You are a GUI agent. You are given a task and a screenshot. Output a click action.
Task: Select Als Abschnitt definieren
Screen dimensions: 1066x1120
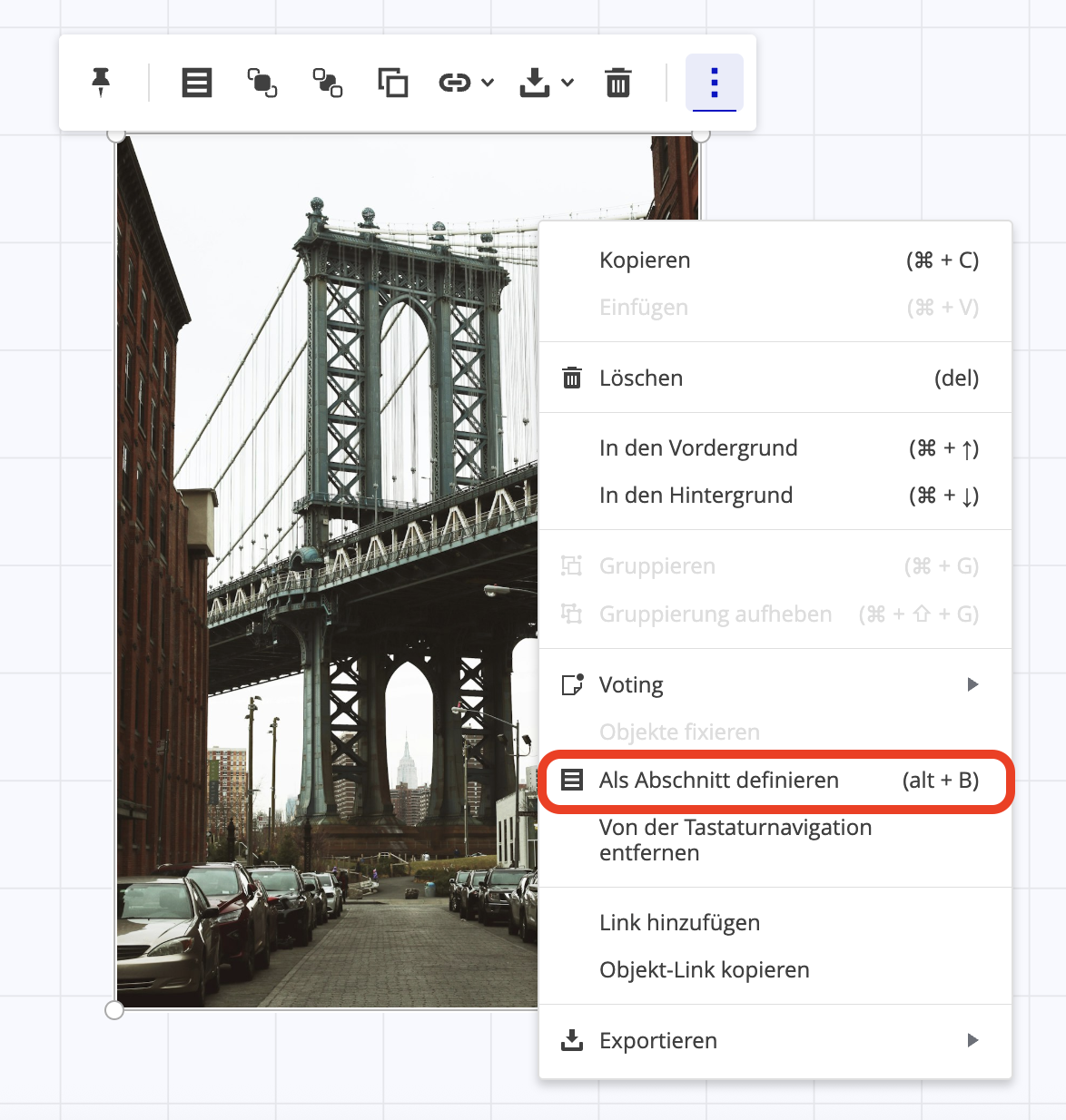[x=718, y=781]
